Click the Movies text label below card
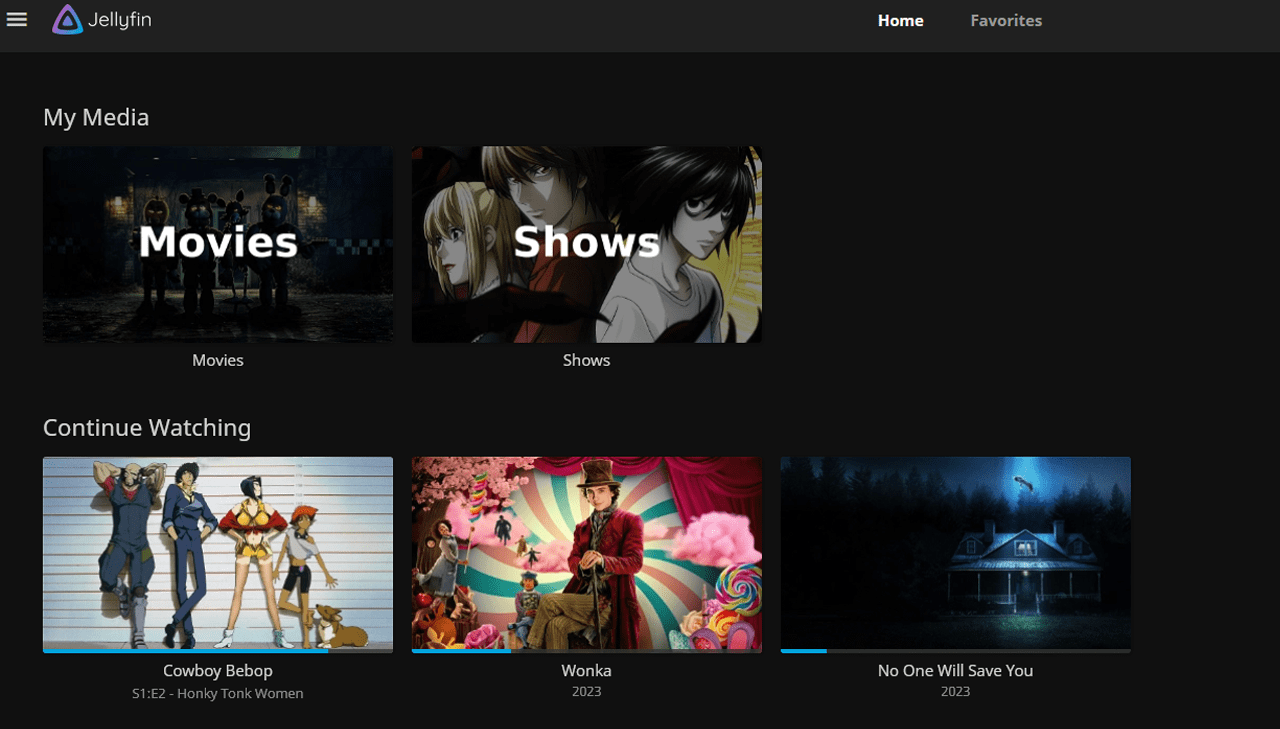The height and width of the screenshot is (729, 1280). pos(218,360)
